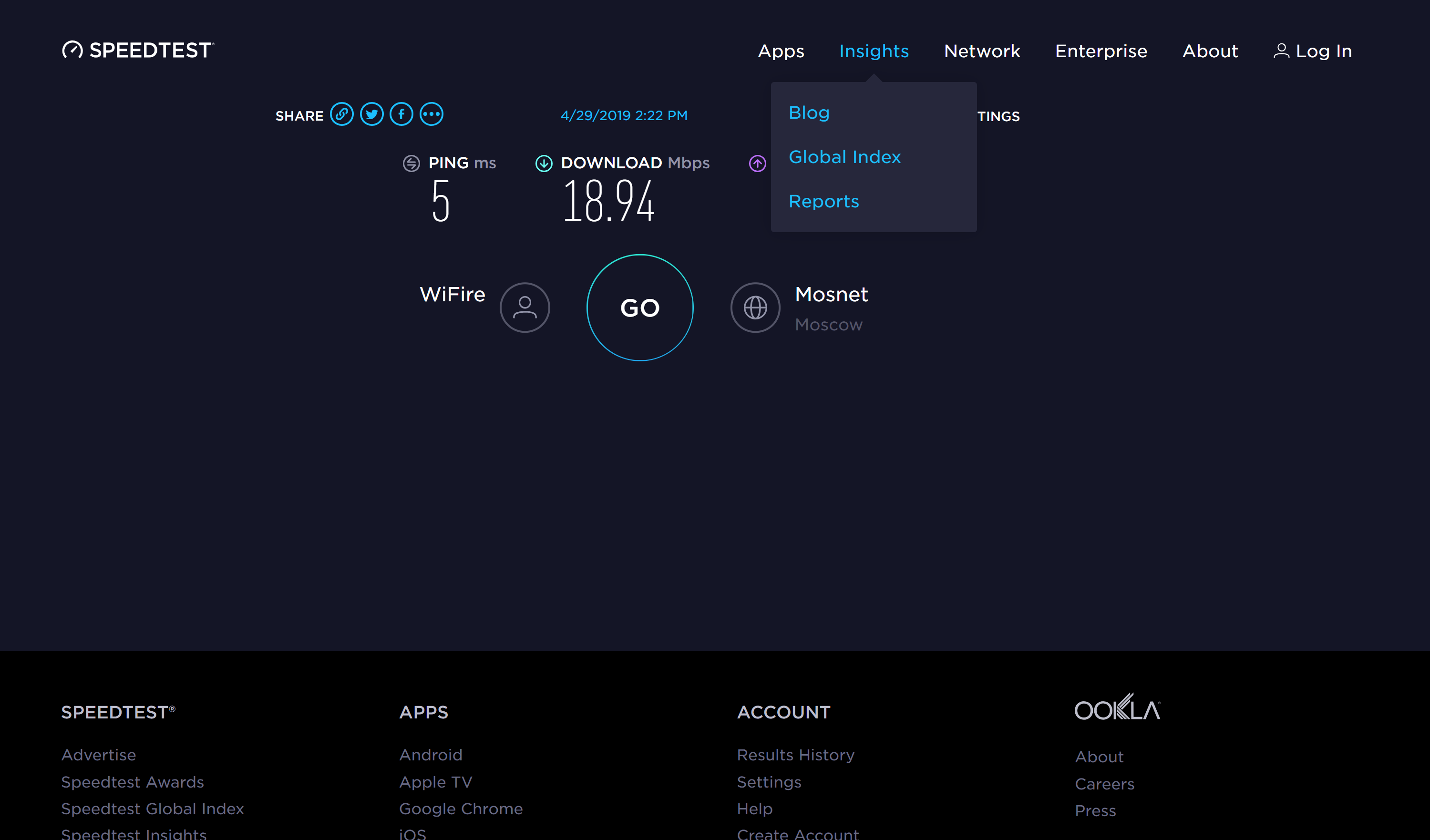
Task: Select Reports from Insights dropdown
Action: coord(824,201)
